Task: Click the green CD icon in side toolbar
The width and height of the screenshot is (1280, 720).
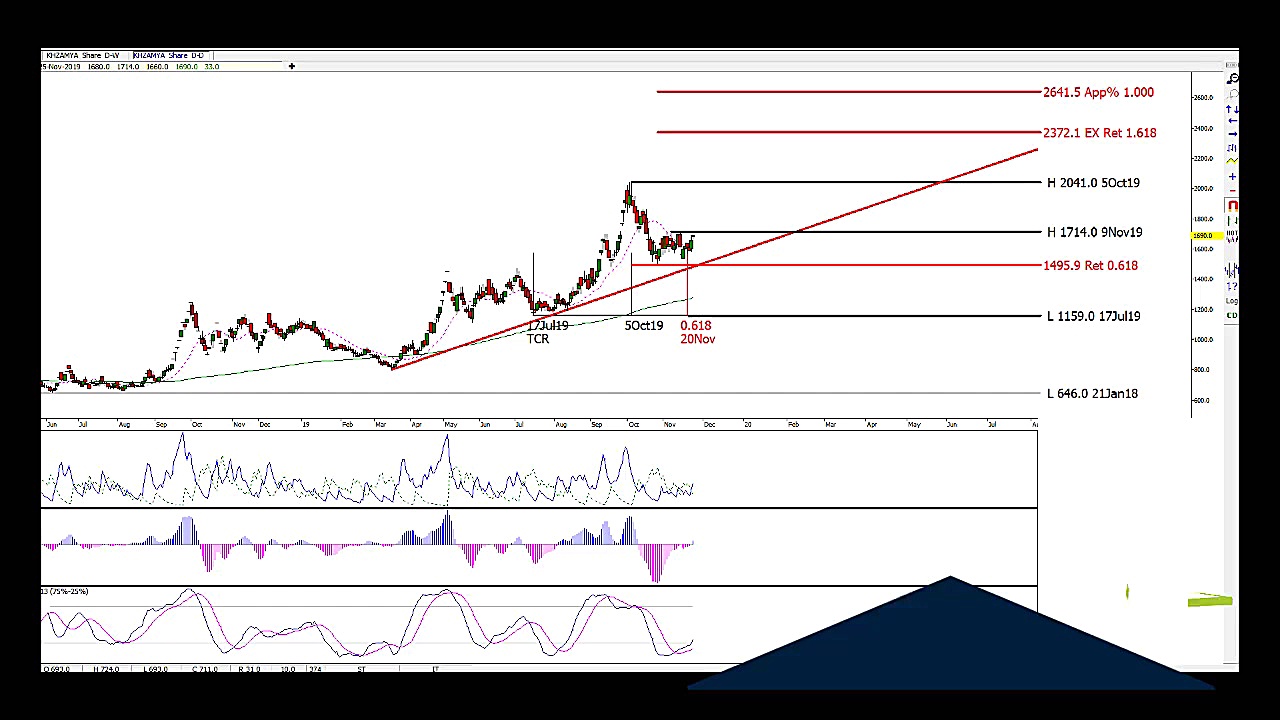Action: [1234, 316]
